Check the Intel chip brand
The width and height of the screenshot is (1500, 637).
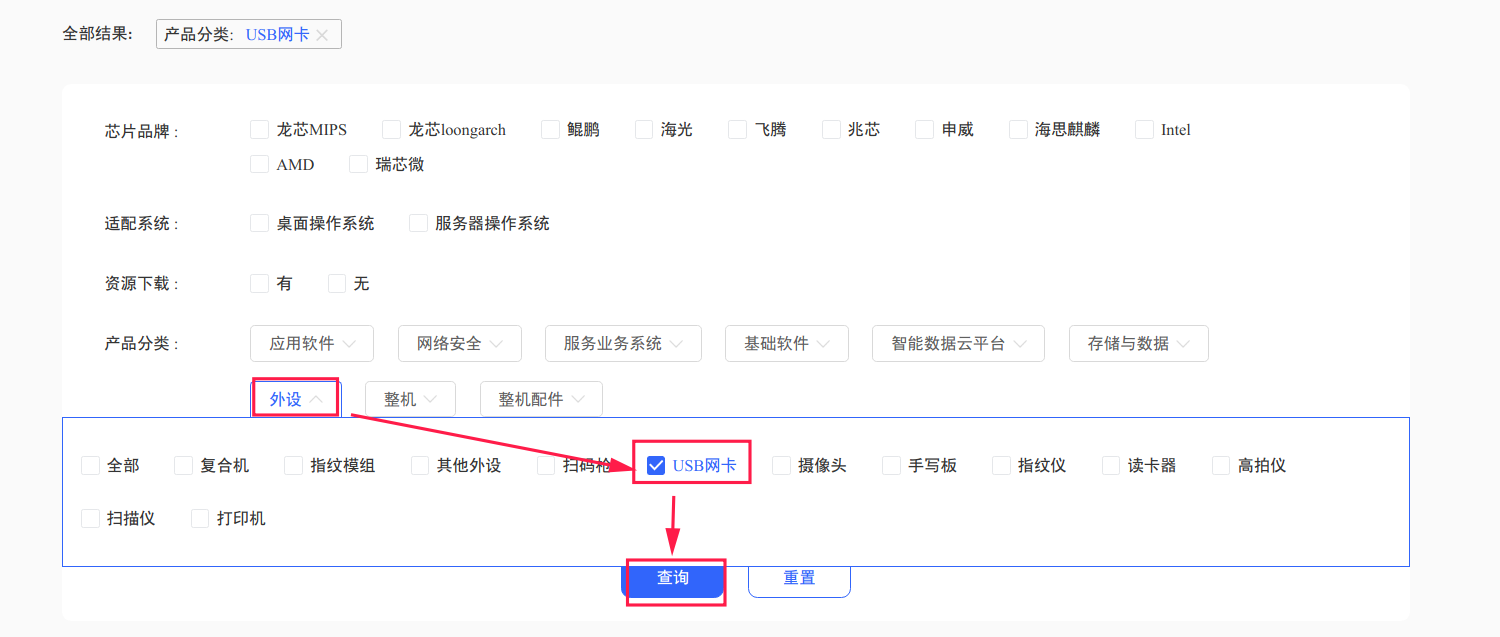(x=1144, y=129)
